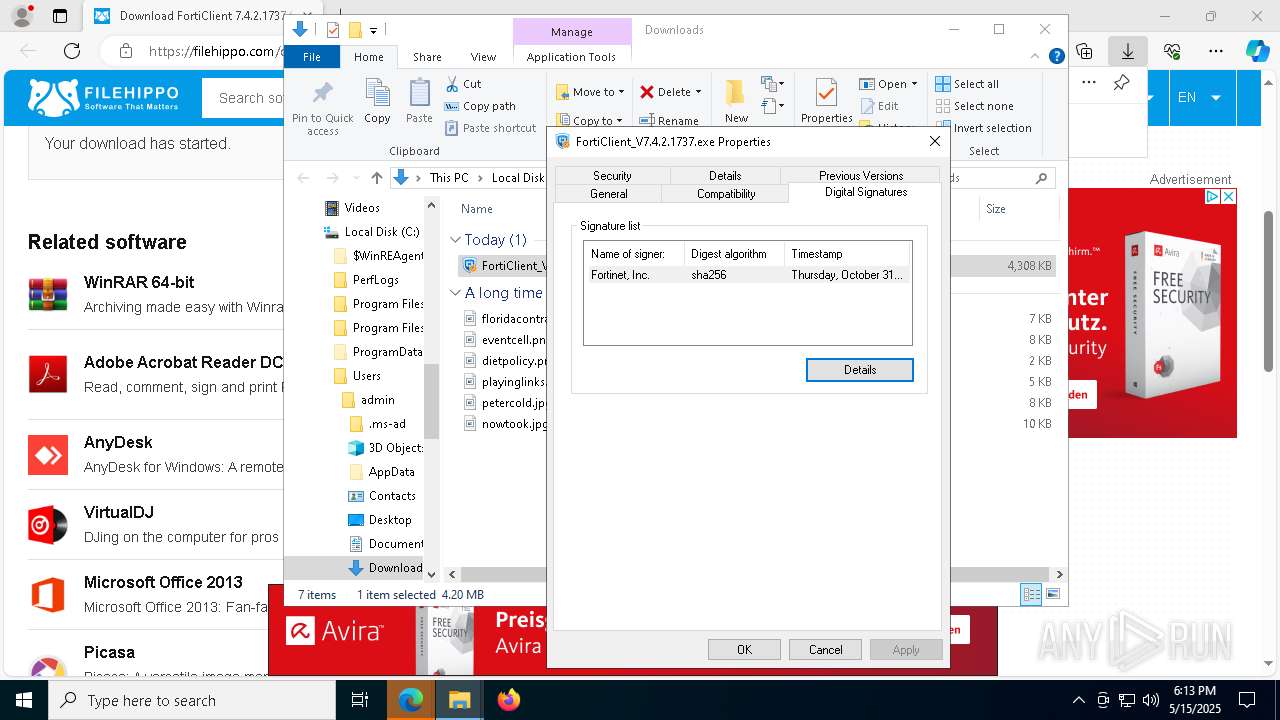
Task: Click the navigation pane vertical scrollbar
Action: [432, 400]
